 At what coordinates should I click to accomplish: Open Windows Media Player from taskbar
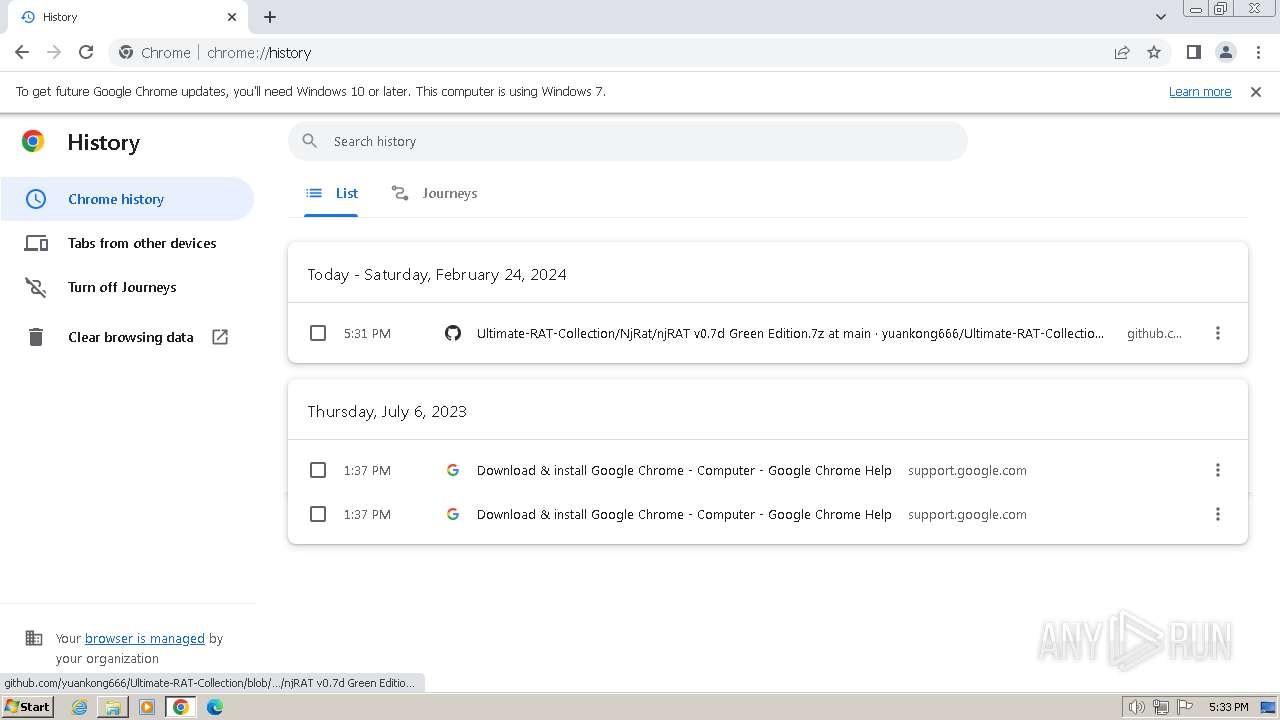147,707
